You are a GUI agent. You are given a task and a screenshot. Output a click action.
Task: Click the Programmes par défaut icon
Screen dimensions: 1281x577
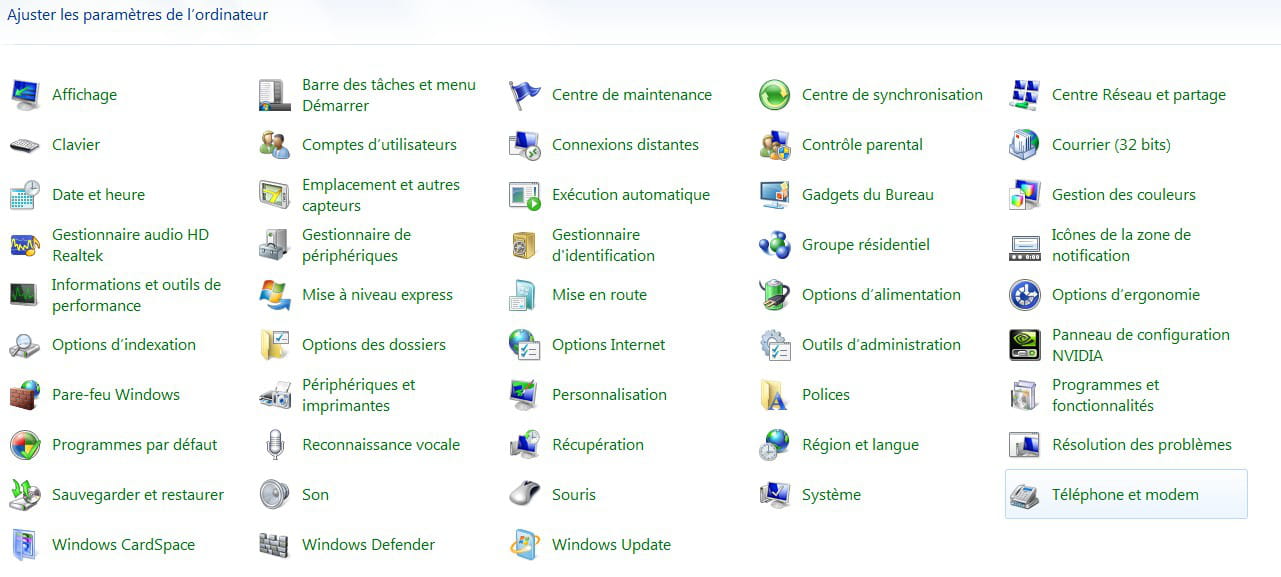coord(25,445)
